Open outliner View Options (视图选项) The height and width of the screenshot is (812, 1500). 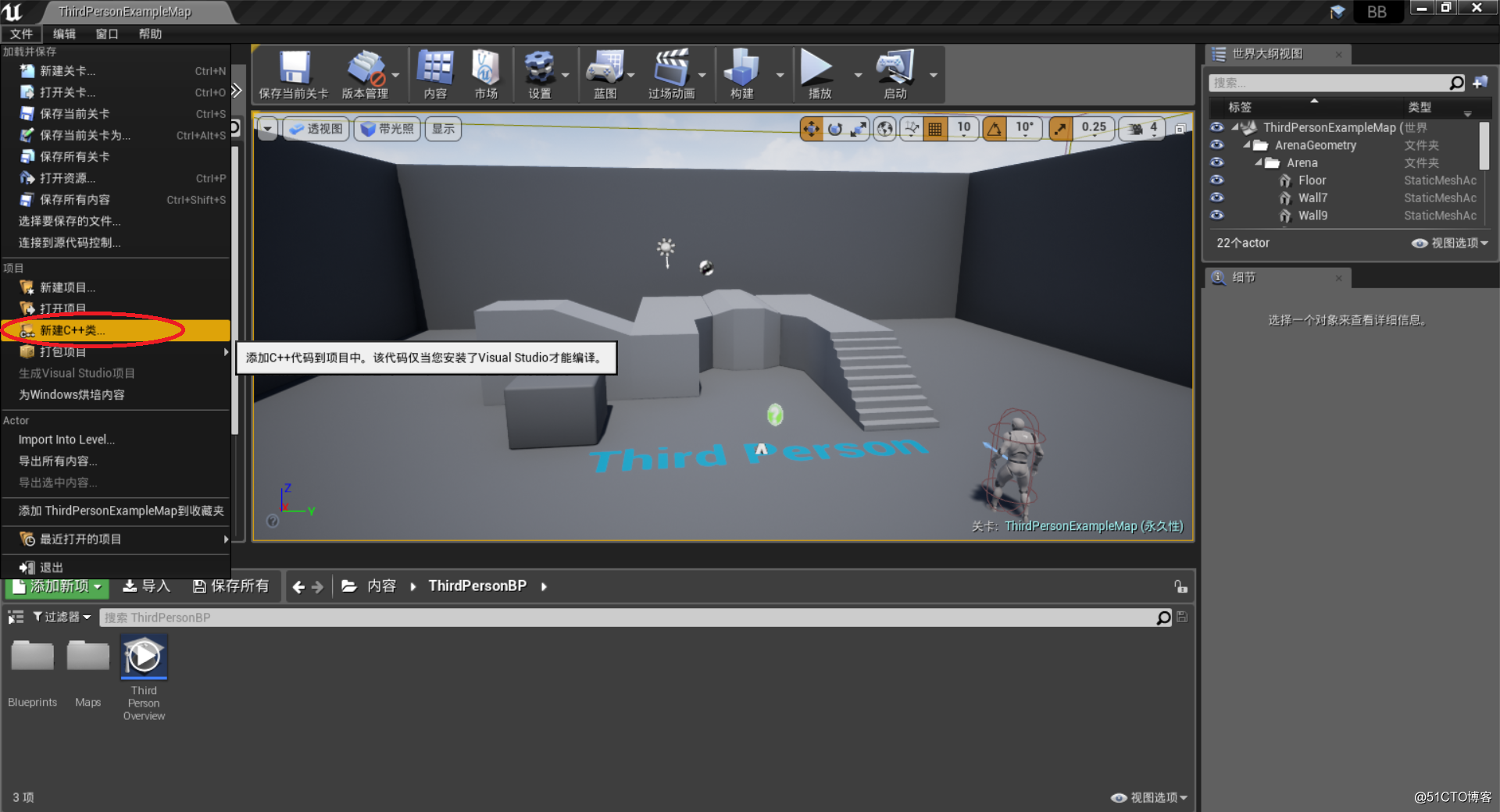point(1450,243)
